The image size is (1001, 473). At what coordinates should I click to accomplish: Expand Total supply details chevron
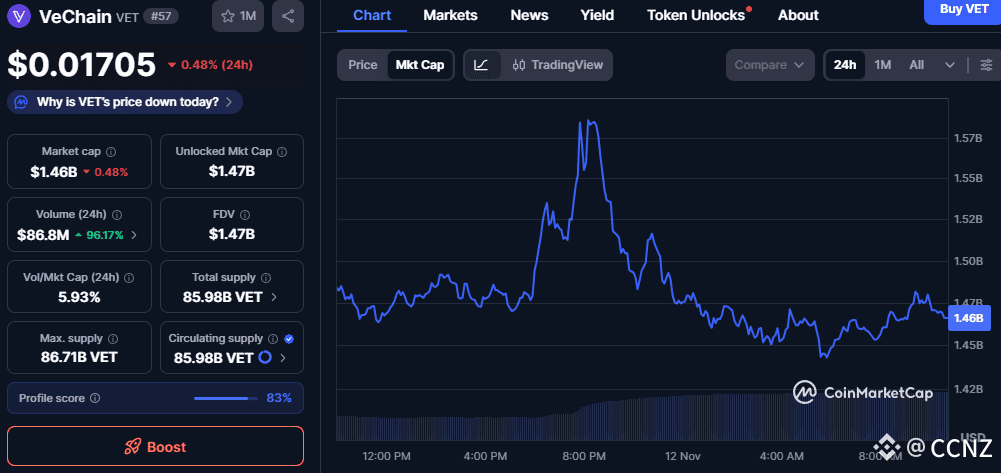[x=274, y=297]
